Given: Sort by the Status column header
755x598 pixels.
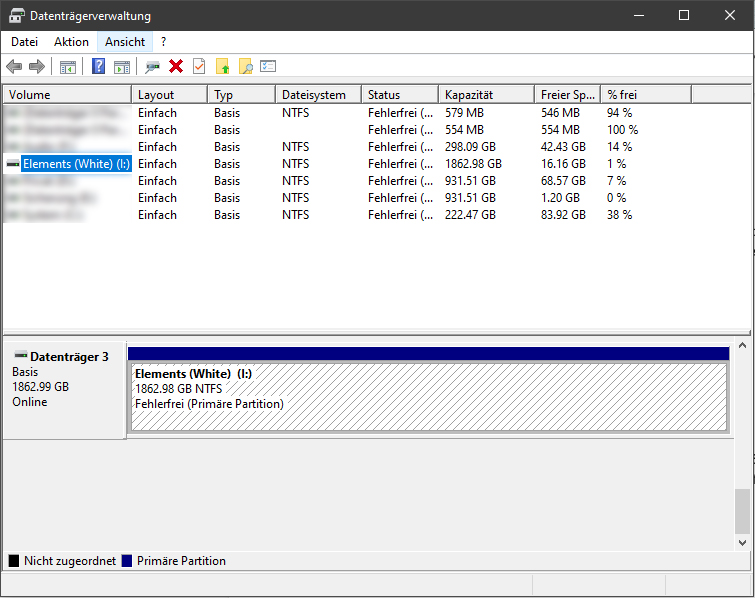Looking at the screenshot, I should click(400, 95).
